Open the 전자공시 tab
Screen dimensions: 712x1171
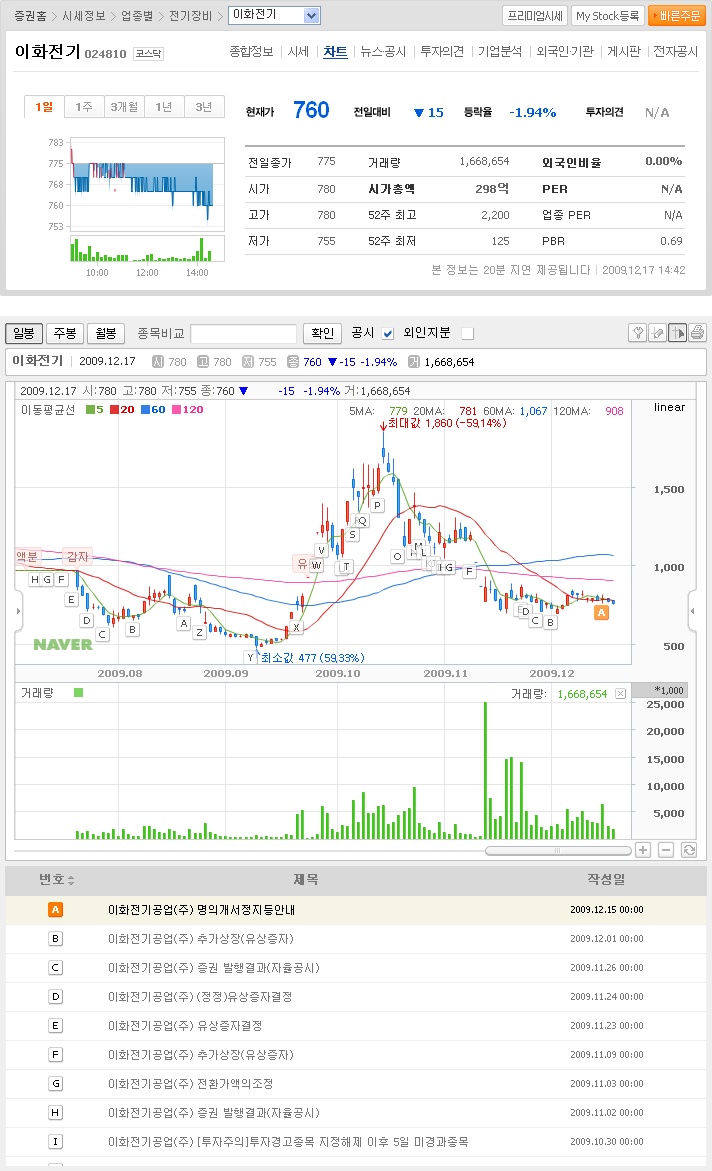coord(675,52)
